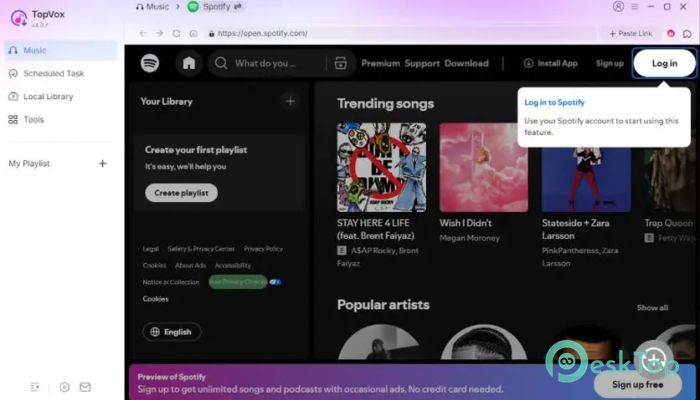Go forward with the browser forward arrow
Viewport: 700px width, 400px height.
coord(159,33)
